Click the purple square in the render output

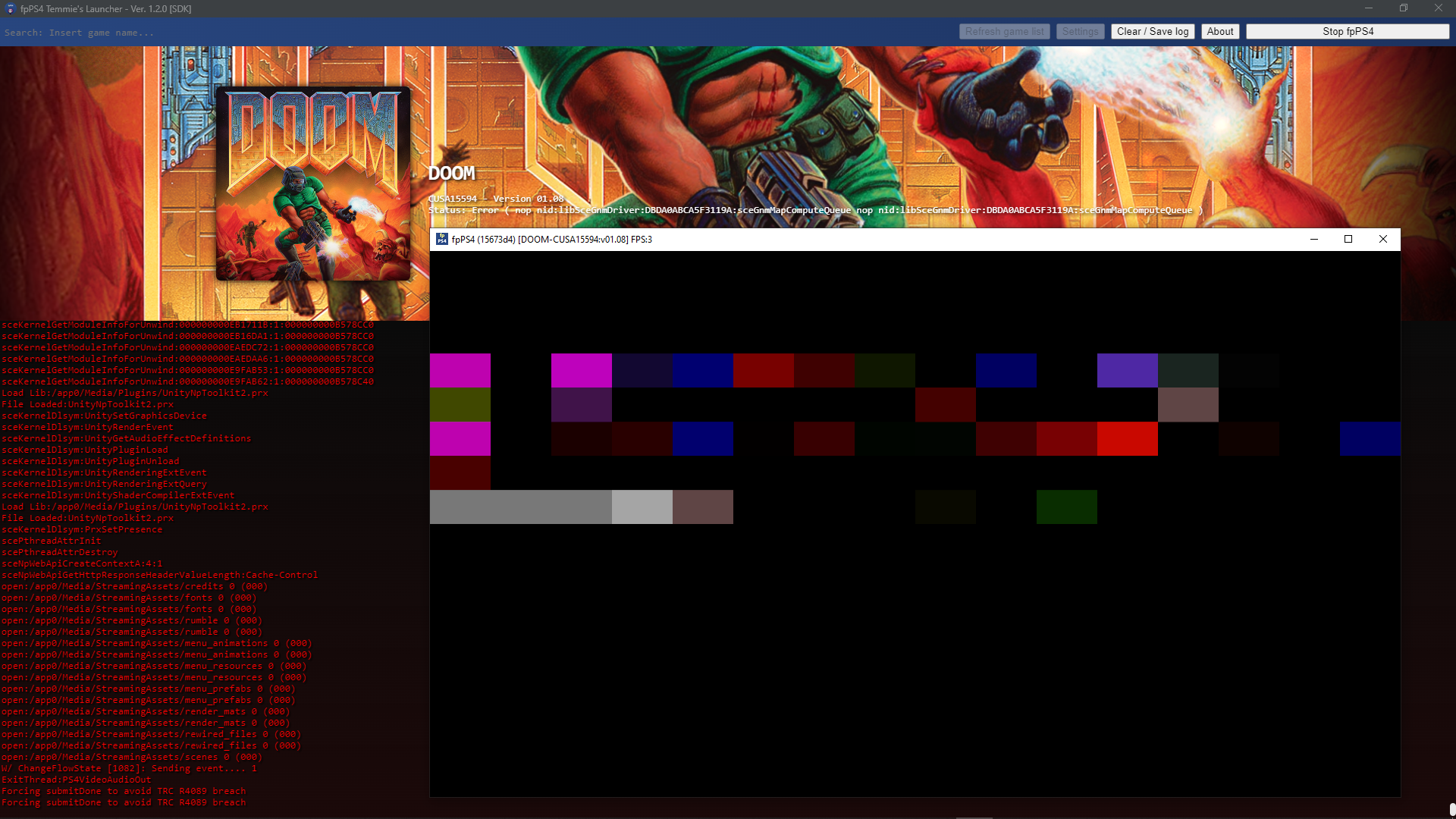(1128, 371)
